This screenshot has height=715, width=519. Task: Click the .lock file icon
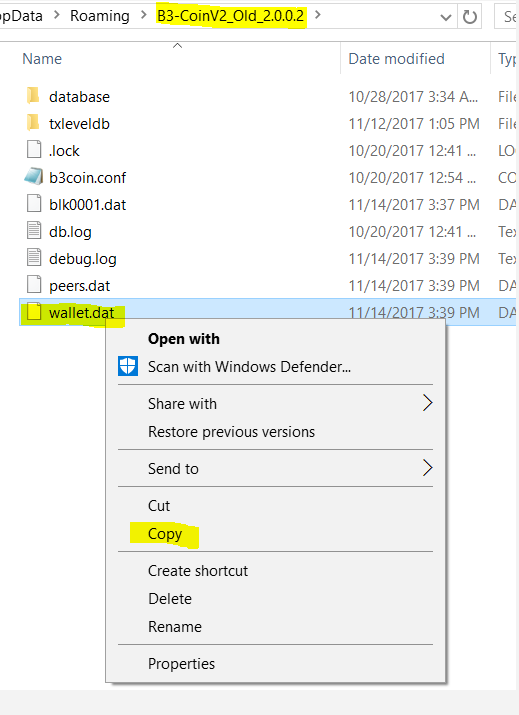click(34, 150)
